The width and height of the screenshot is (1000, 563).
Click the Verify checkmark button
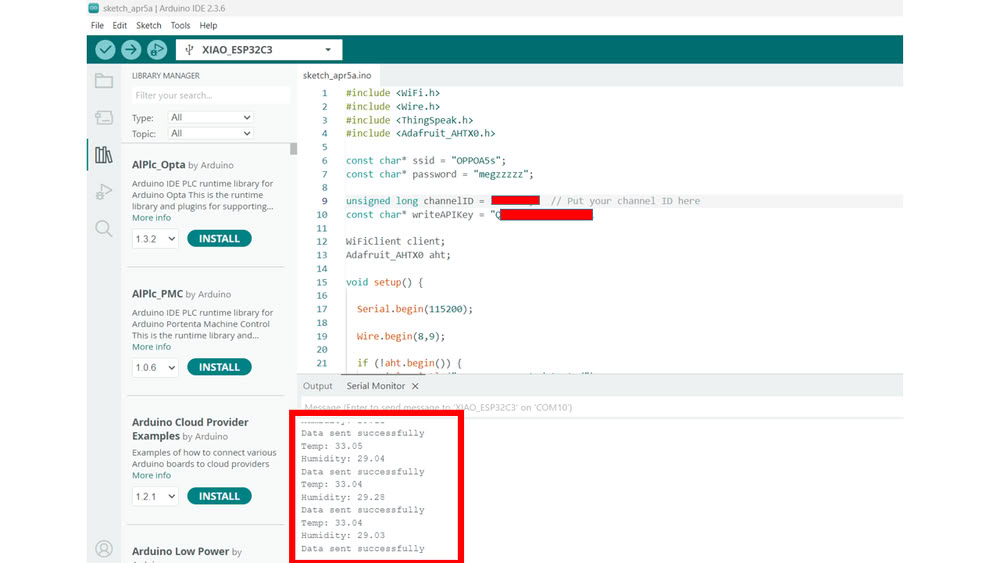(x=105, y=50)
